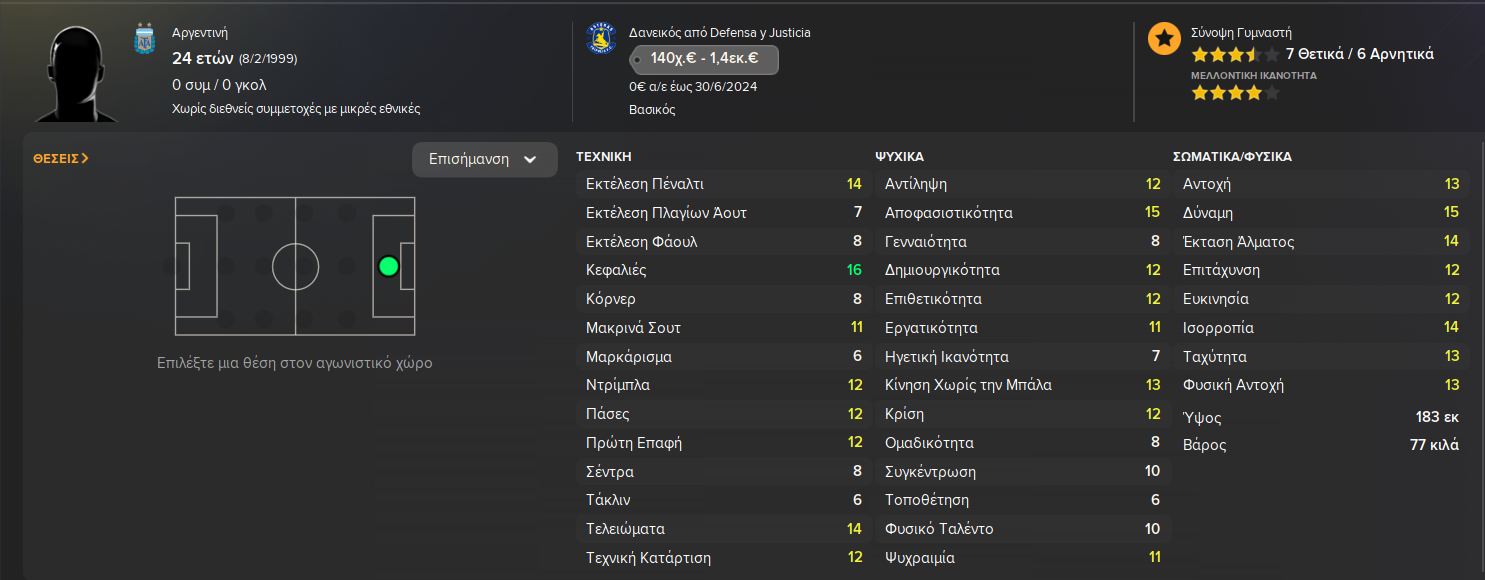Click the transfer value tag 140χ.€ - 1,4εκ.€
Viewport: 1485px width, 580px height.
[704, 59]
